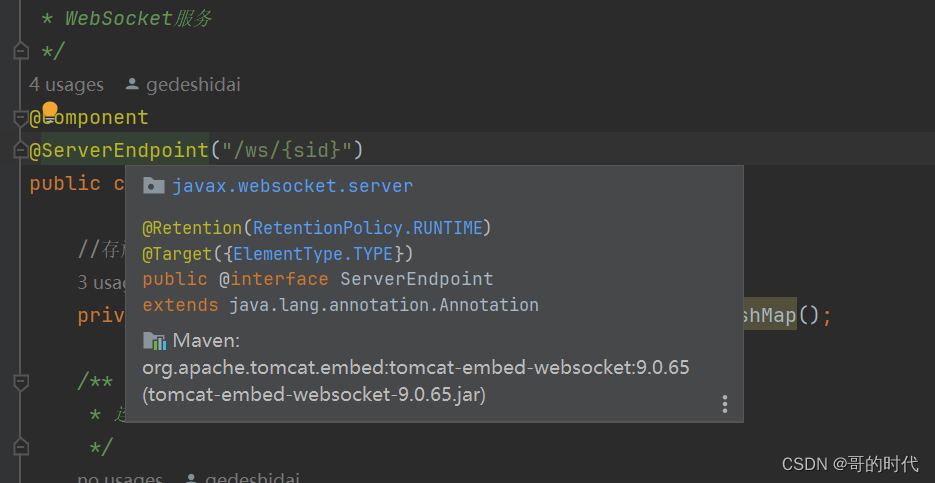Open the javax.websocket.server package link
This screenshot has width=935, height=483.
pos(292,186)
